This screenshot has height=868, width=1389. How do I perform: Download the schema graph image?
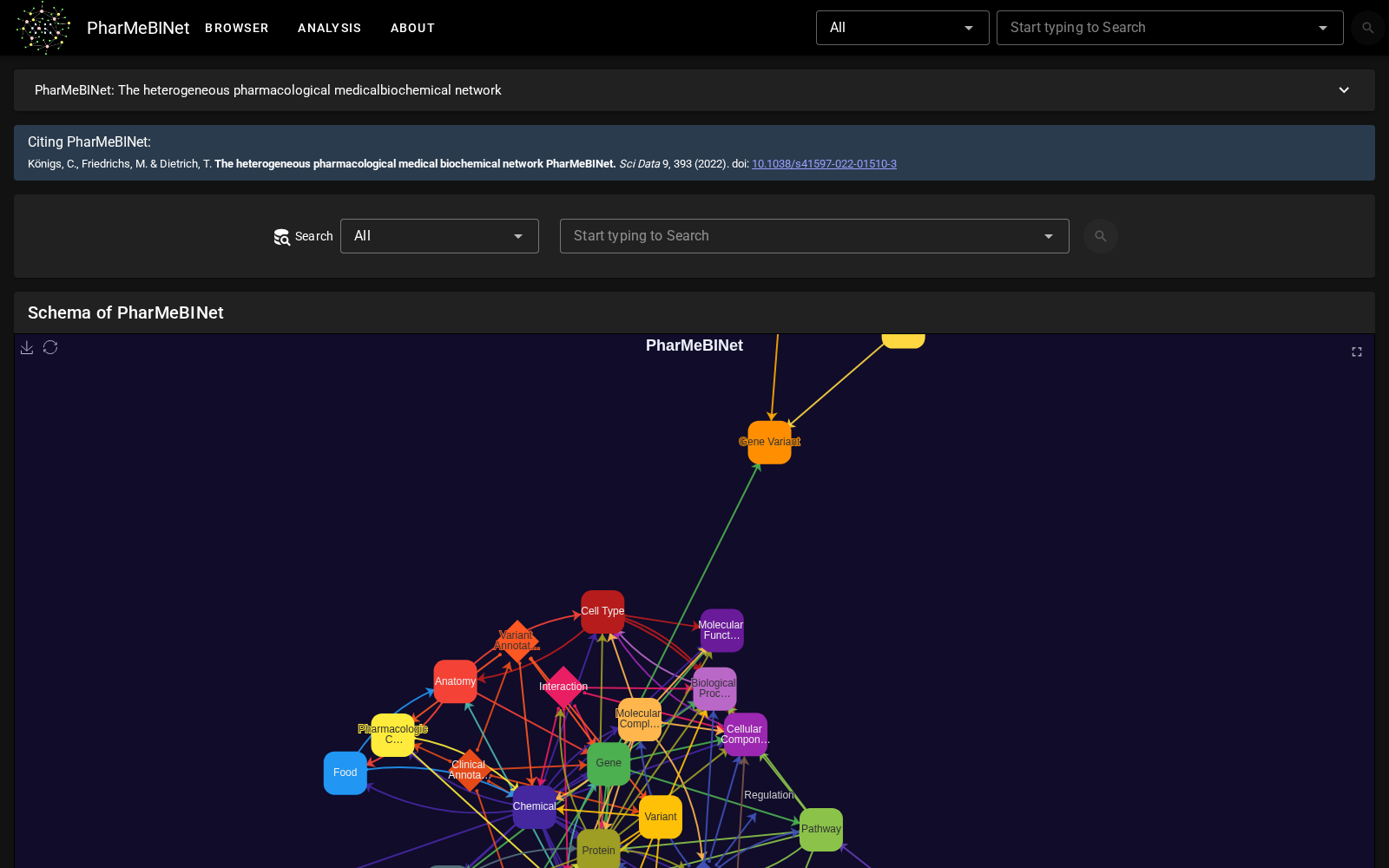tap(27, 347)
